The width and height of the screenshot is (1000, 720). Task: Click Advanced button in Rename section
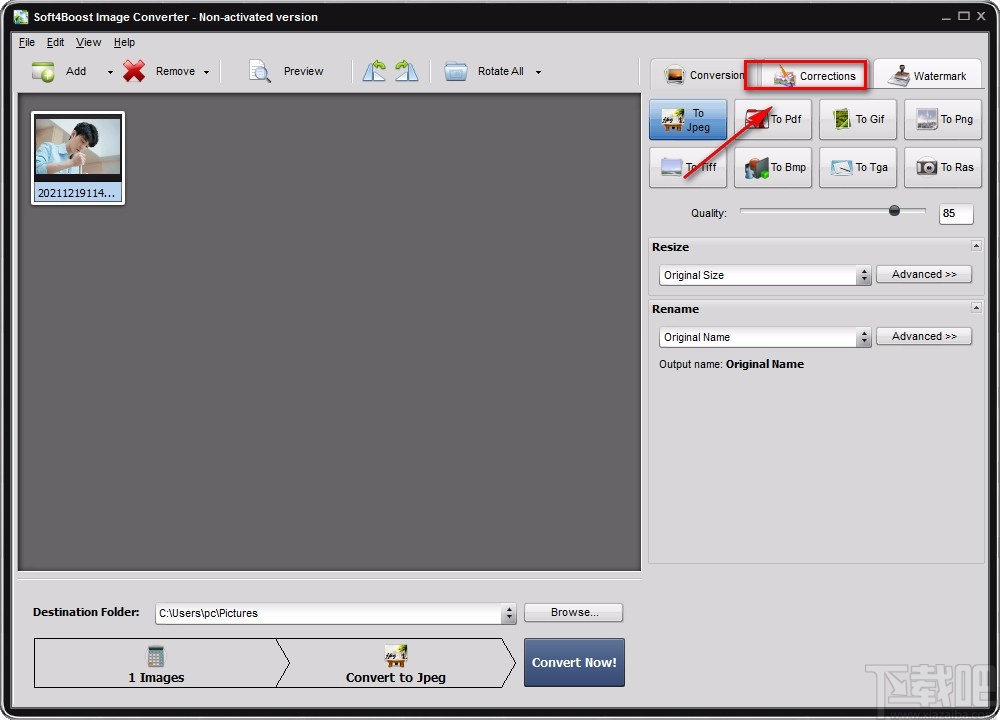point(923,336)
